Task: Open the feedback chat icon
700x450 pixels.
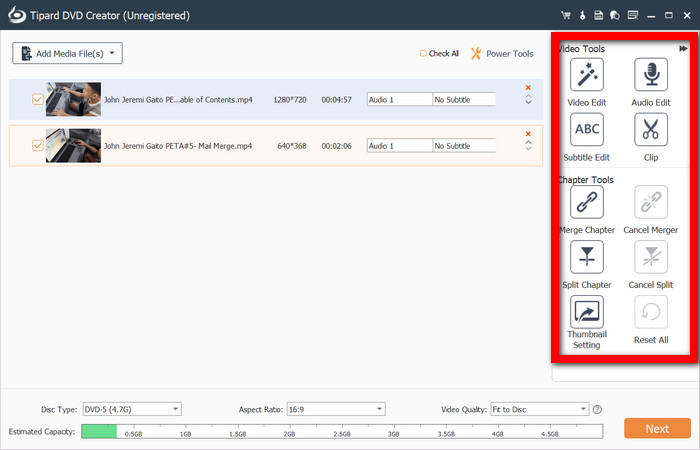Action: tap(615, 15)
